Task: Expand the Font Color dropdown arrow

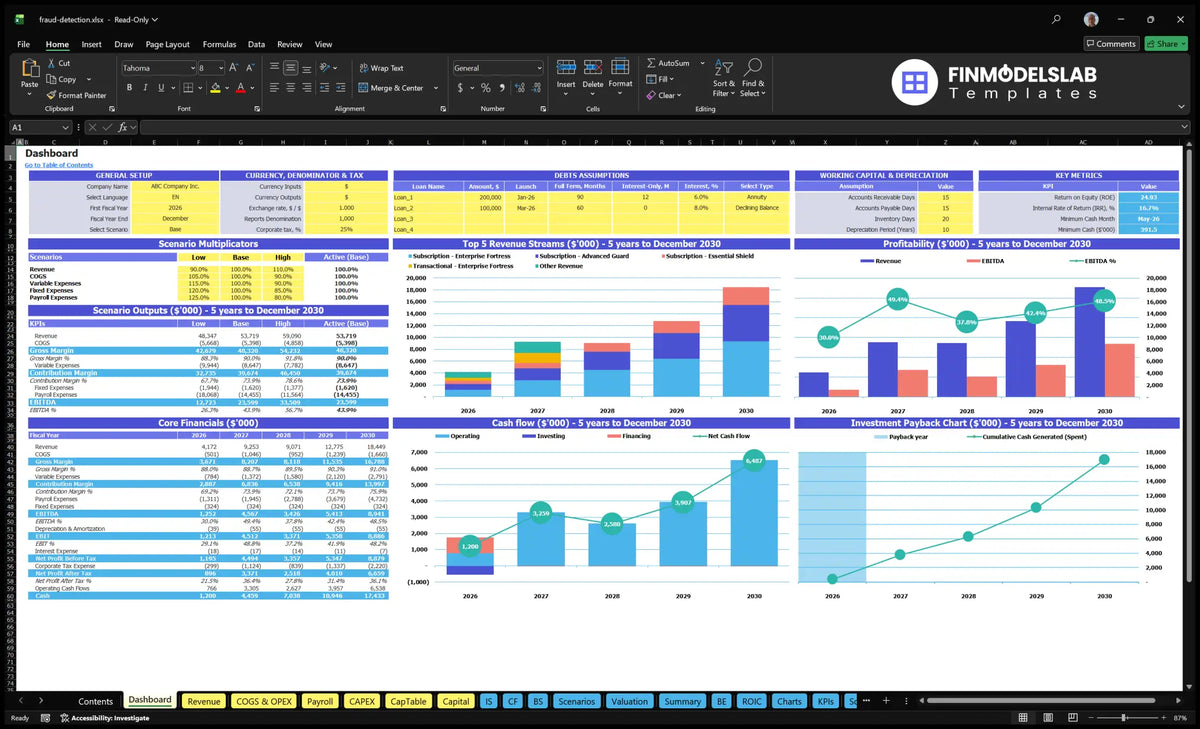Action: pyautogui.click(x=252, y=88)
